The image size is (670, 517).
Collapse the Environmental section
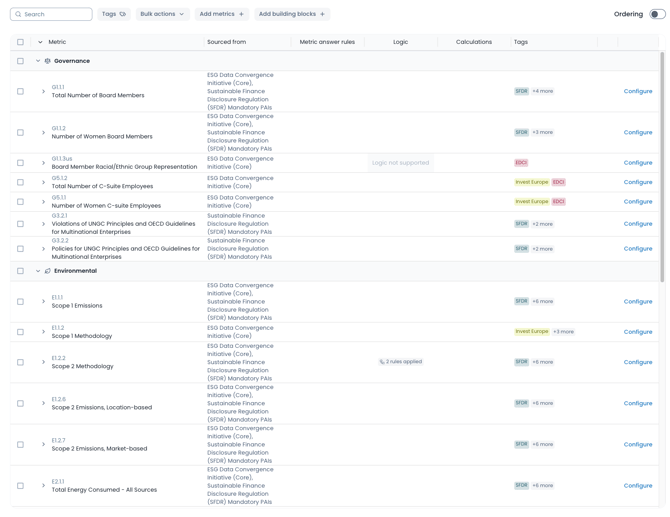point(38,271)
